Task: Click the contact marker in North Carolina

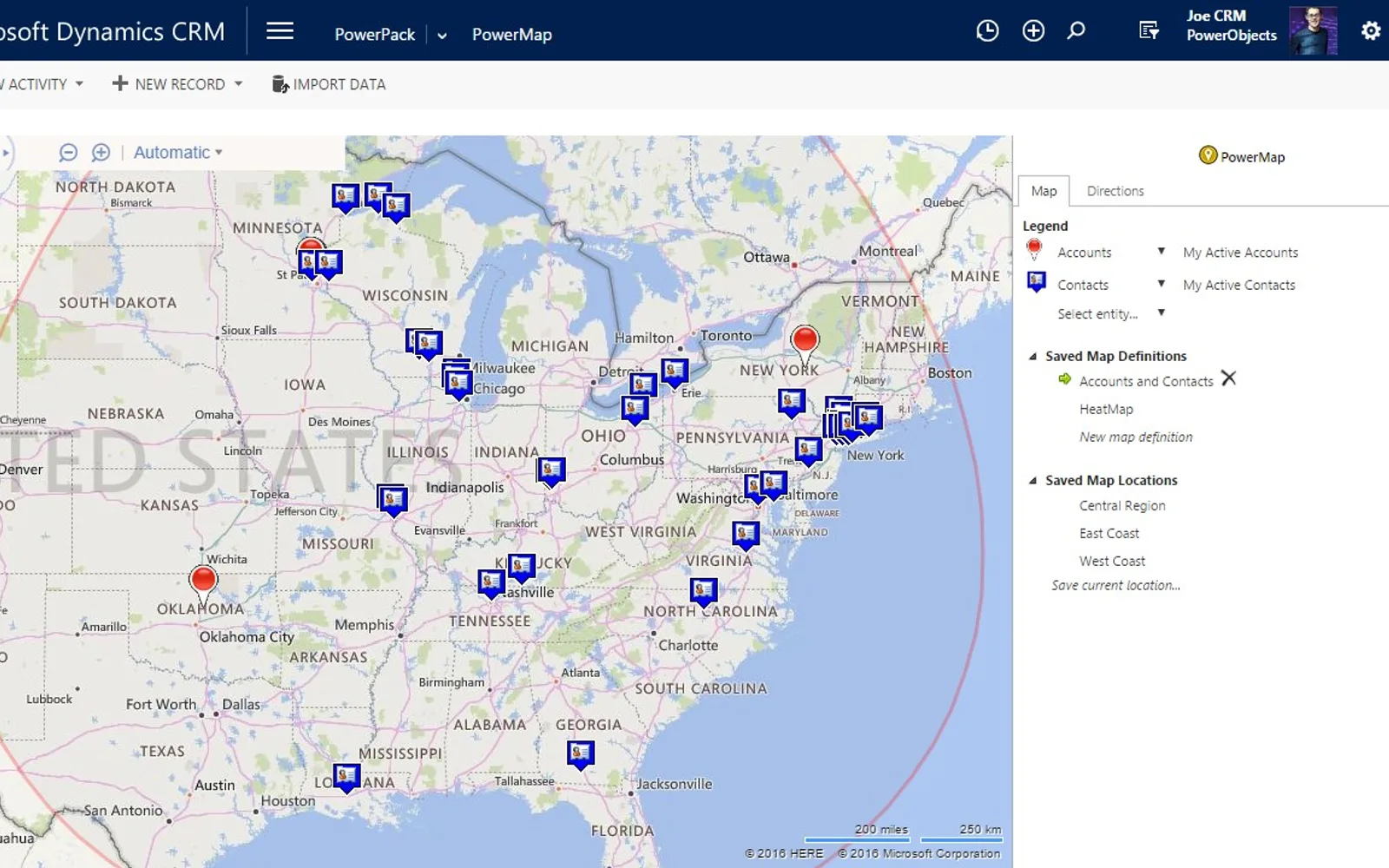Action: click(x=703, y=591)
